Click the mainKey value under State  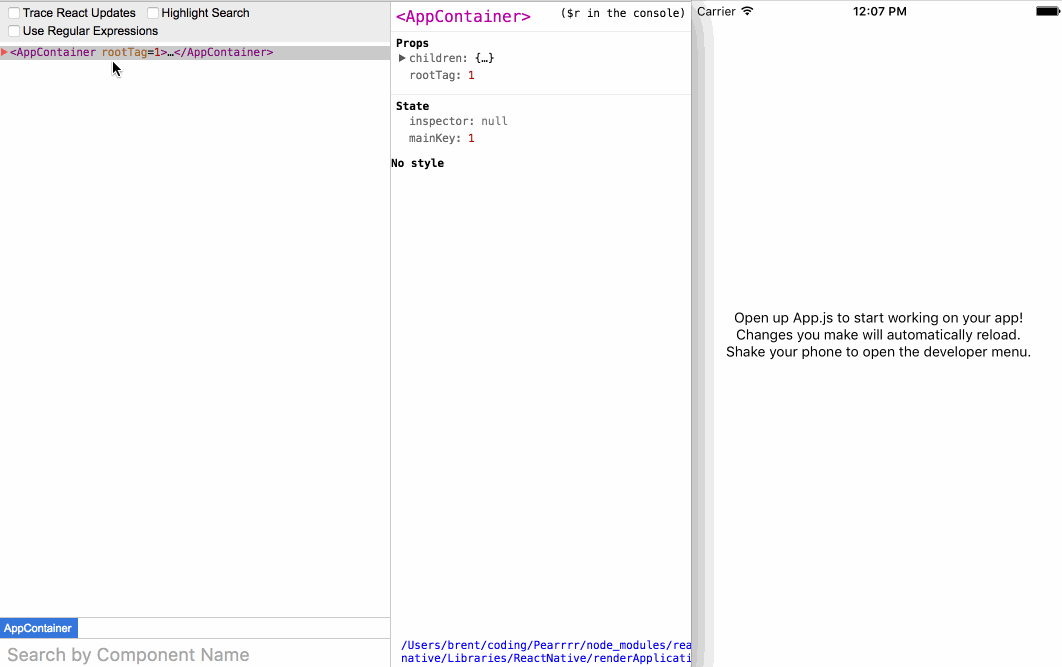[471, 138]
